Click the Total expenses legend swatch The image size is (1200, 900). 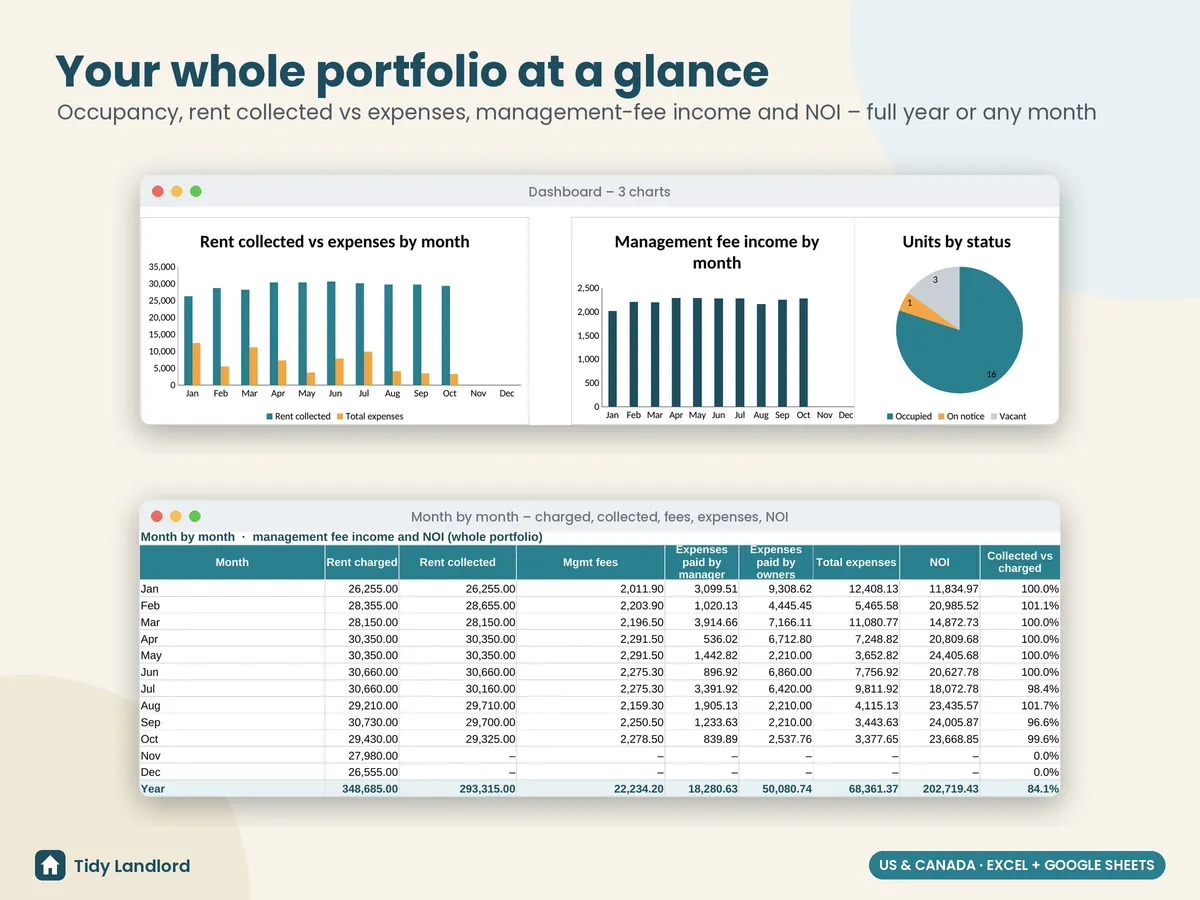(339, 416)
